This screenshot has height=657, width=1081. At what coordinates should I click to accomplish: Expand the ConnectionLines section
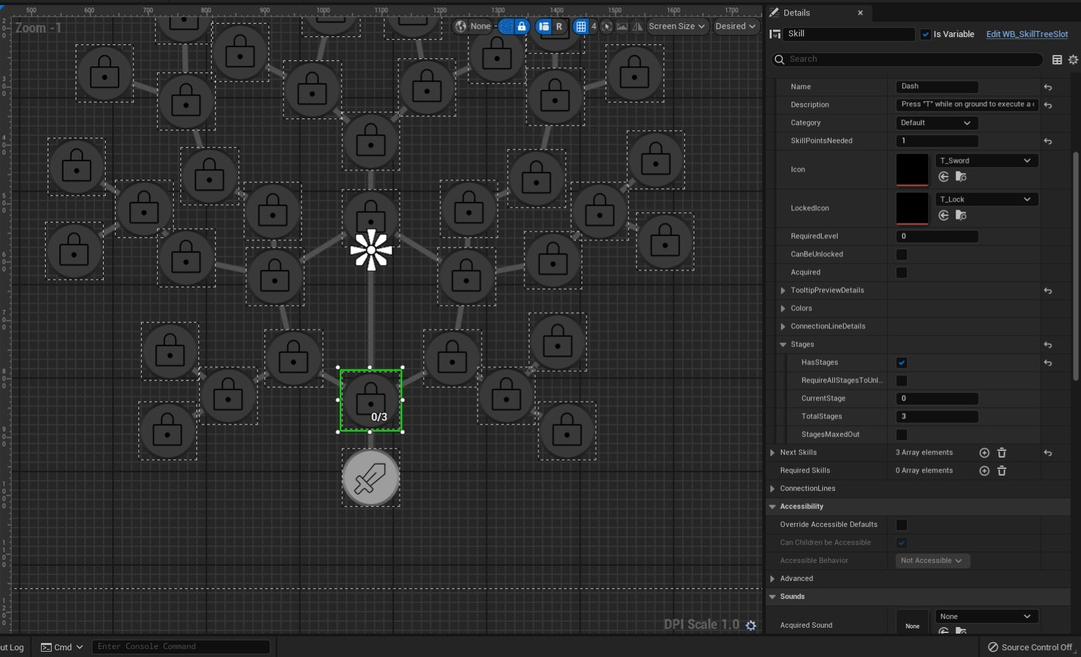(x=772, y=489)
